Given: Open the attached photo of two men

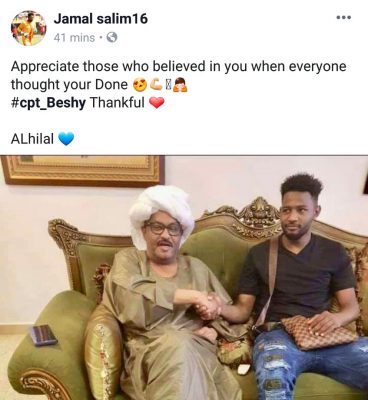Looking at the screenshot, I should (x=184, y=278).
